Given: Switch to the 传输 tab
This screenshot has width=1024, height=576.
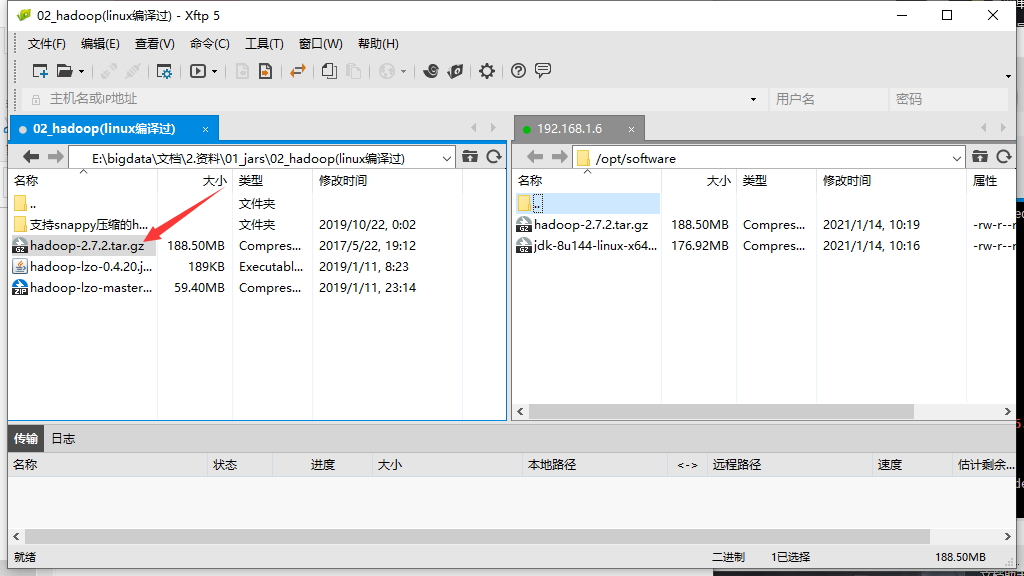Looking at the screenshot, I should (x=25, y=438).
